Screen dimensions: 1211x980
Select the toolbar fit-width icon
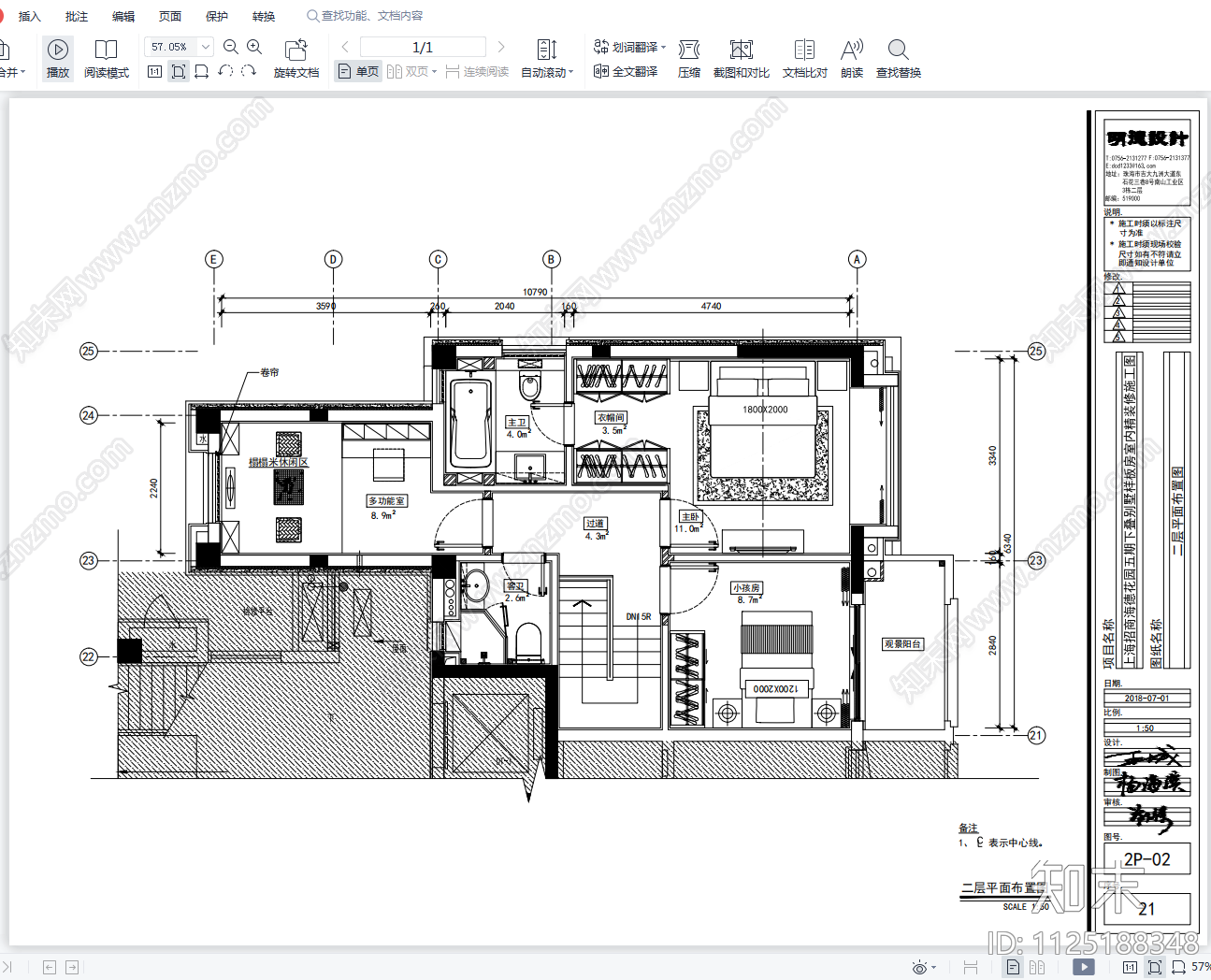(201, 71)
